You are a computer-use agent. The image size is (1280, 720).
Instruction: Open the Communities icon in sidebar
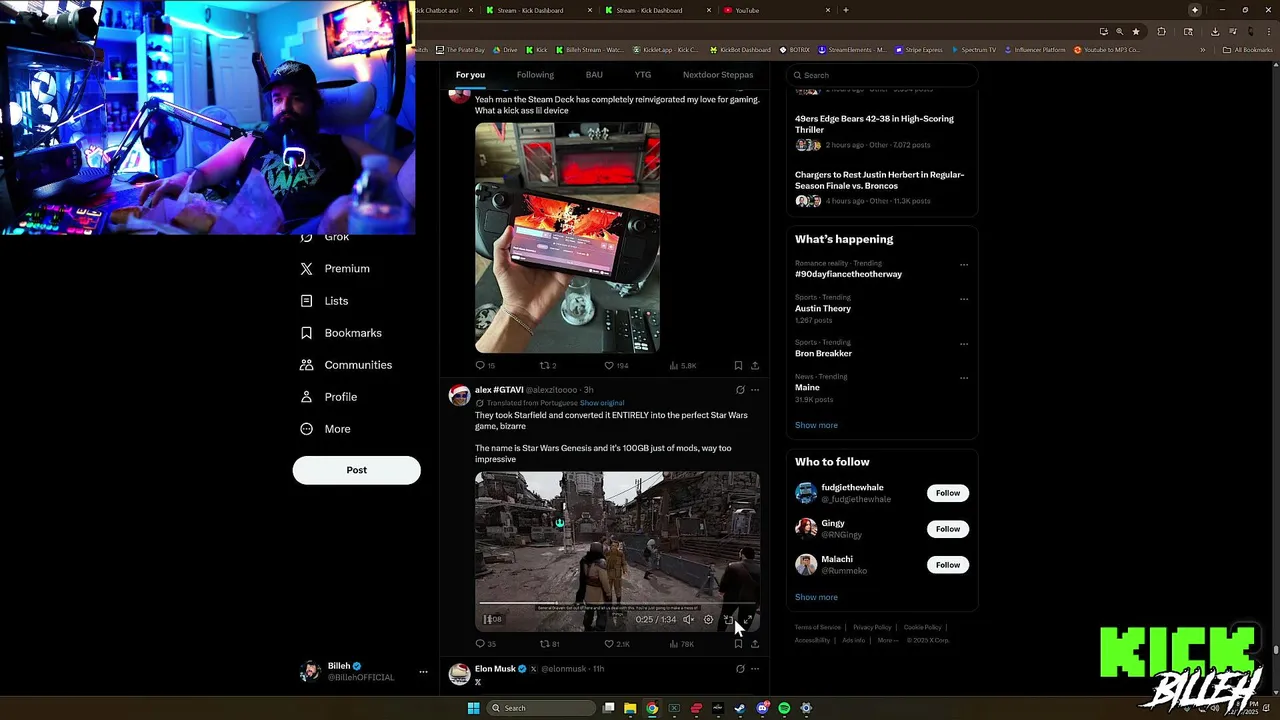(x=306, y=365)
